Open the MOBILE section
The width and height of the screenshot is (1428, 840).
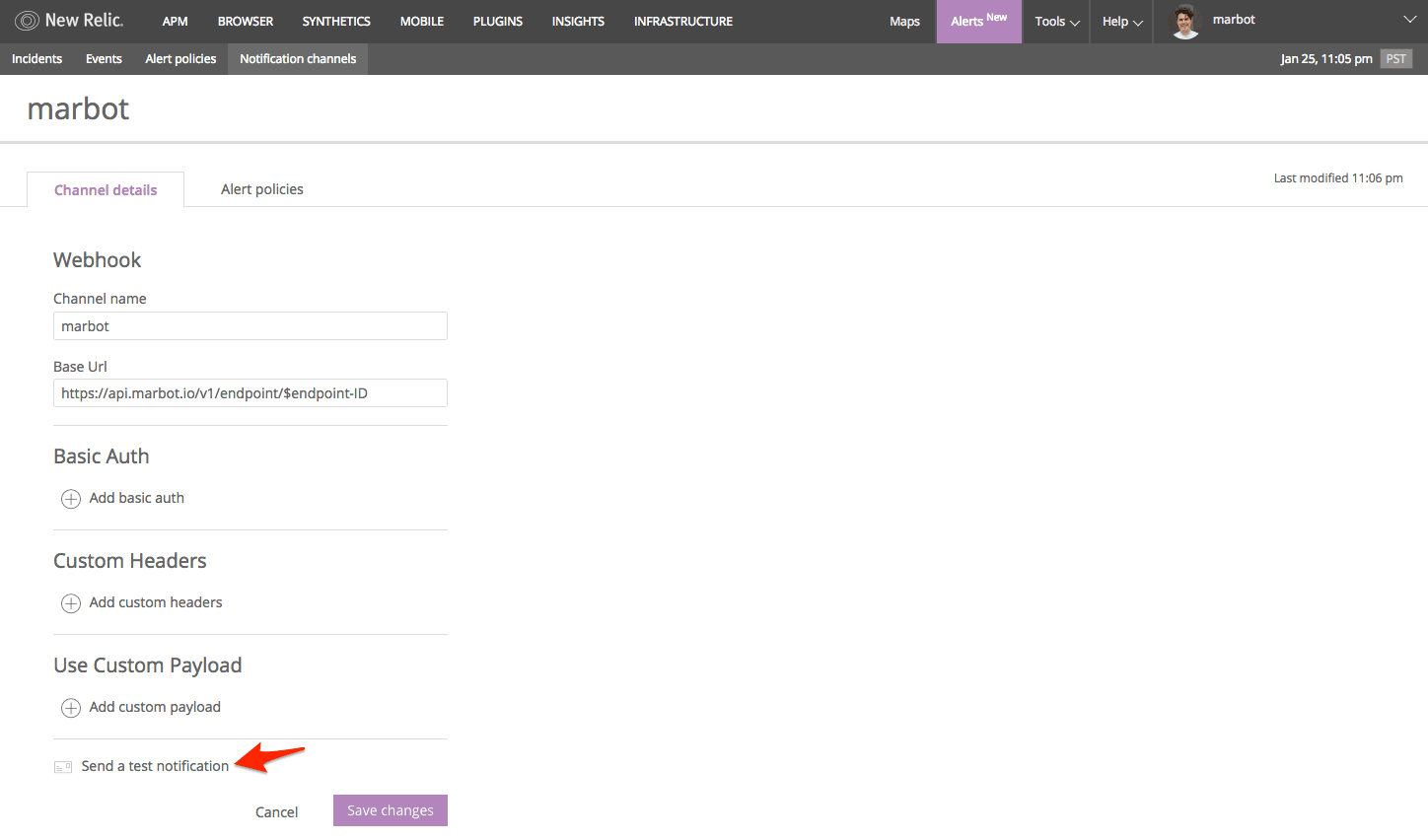pos(422,21)
